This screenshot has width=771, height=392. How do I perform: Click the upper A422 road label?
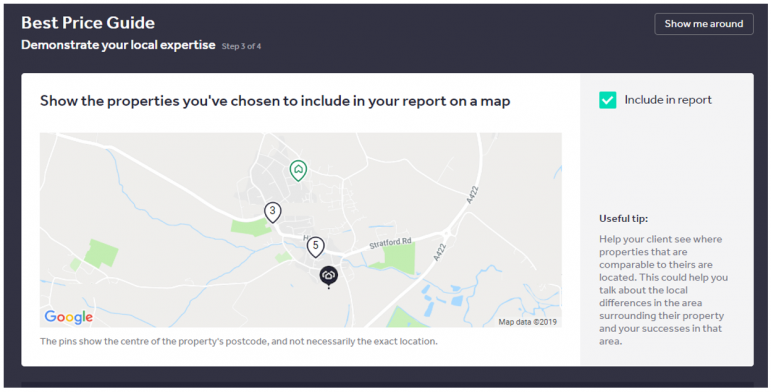coord(472,195)
